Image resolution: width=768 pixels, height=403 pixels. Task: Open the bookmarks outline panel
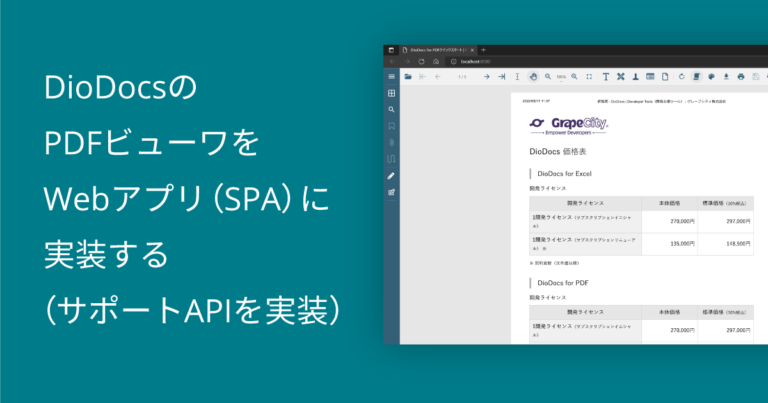click(391, 126)
